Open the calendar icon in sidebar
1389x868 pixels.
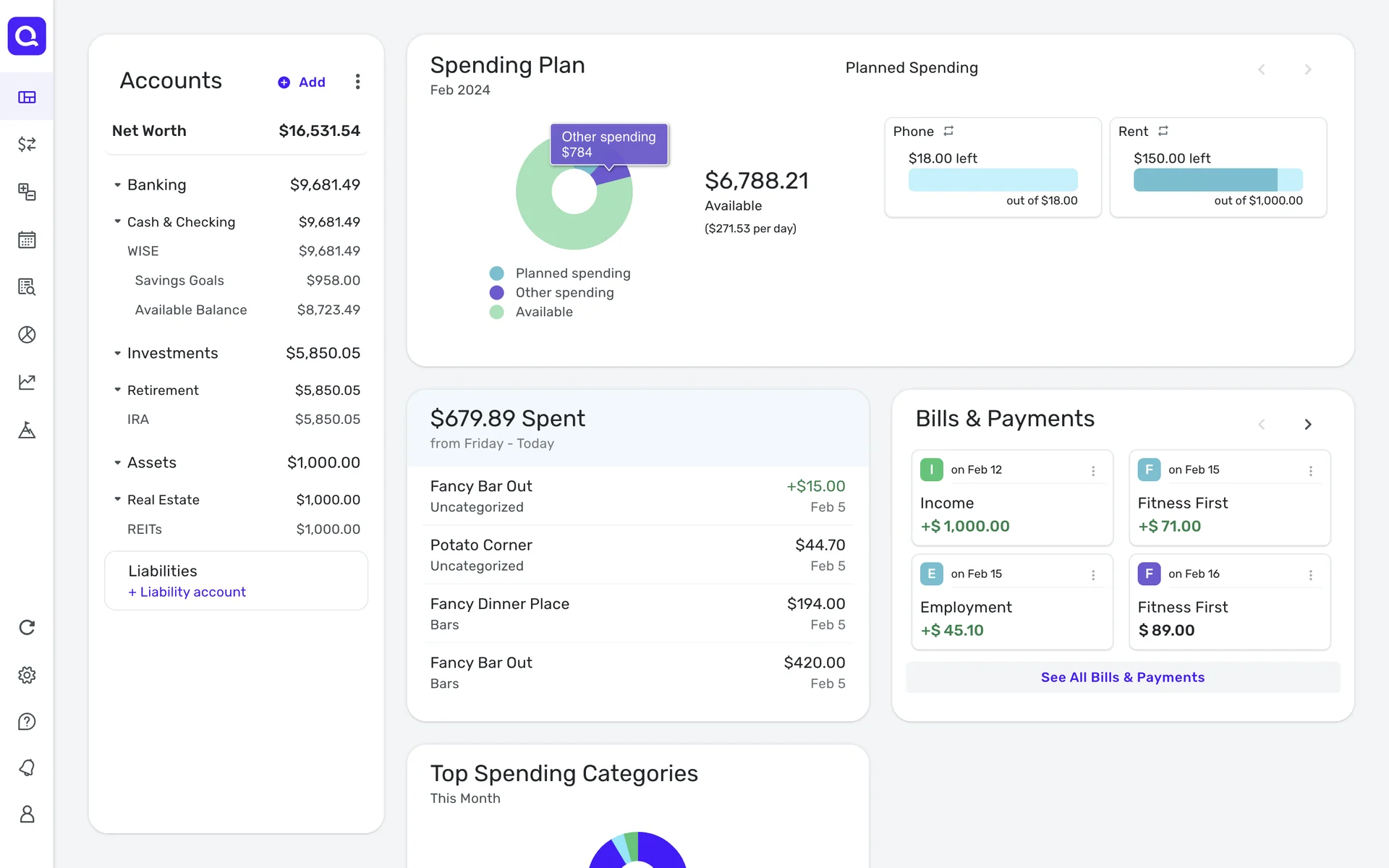tap(27, 239)
